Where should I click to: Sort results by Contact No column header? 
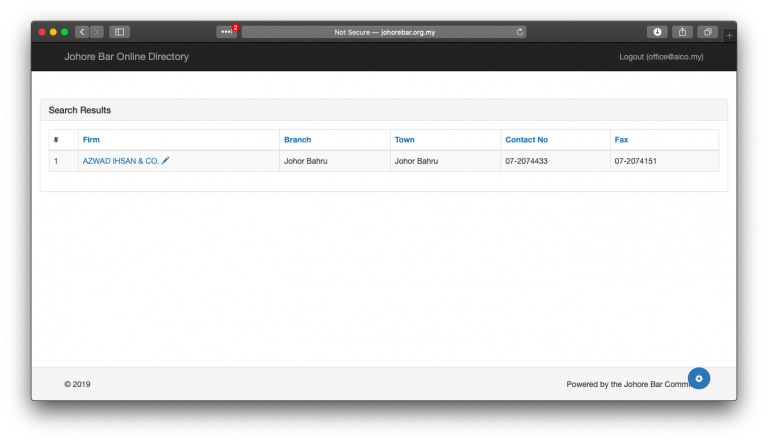526,140
